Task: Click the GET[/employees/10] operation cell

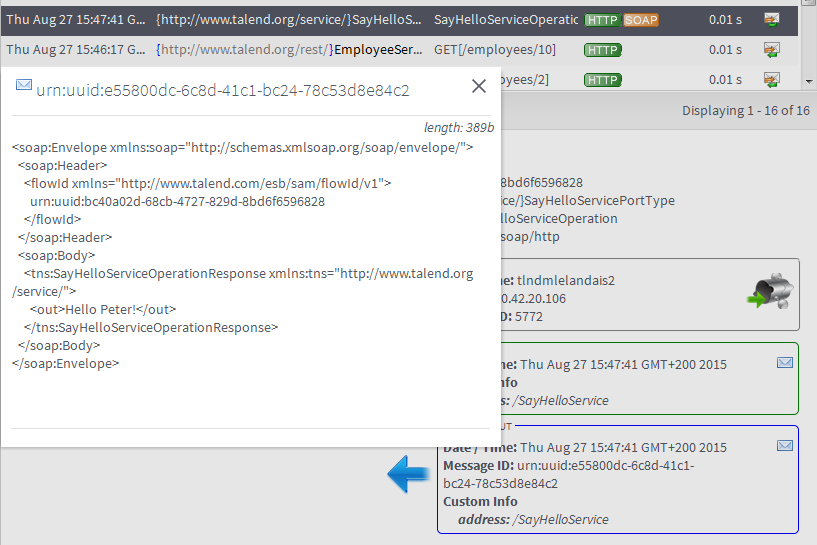Action: pos(495,49)
